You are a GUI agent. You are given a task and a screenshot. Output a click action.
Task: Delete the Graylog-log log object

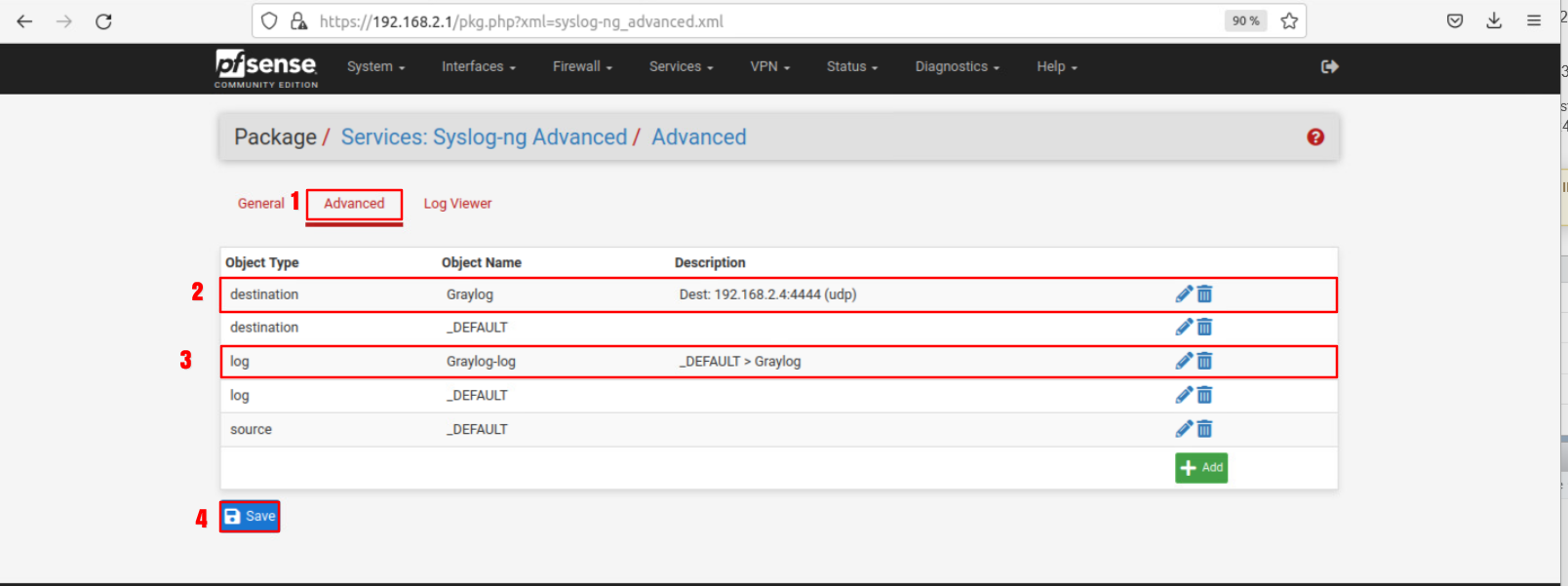point(1205,362)
